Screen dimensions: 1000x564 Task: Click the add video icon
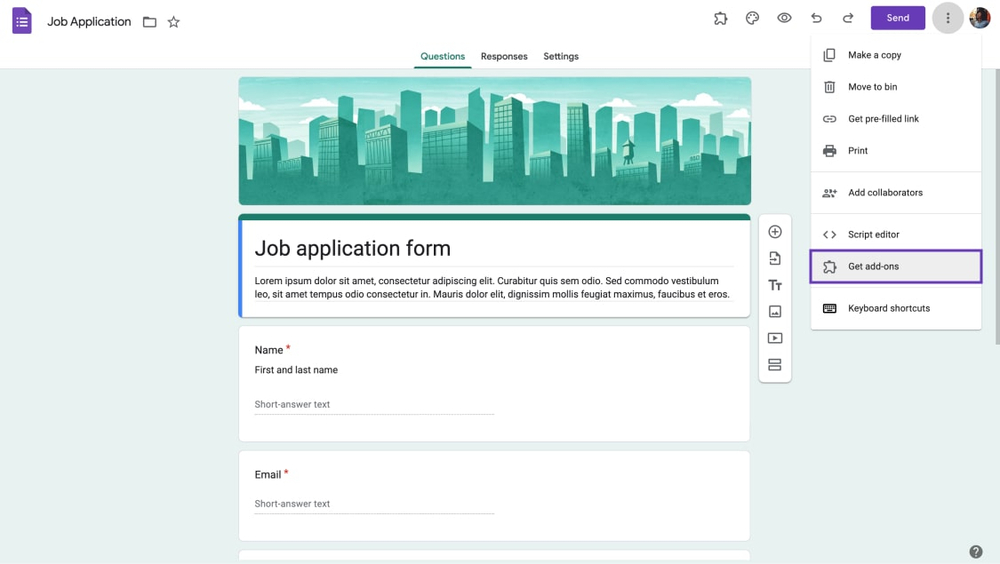coord(775,338)
